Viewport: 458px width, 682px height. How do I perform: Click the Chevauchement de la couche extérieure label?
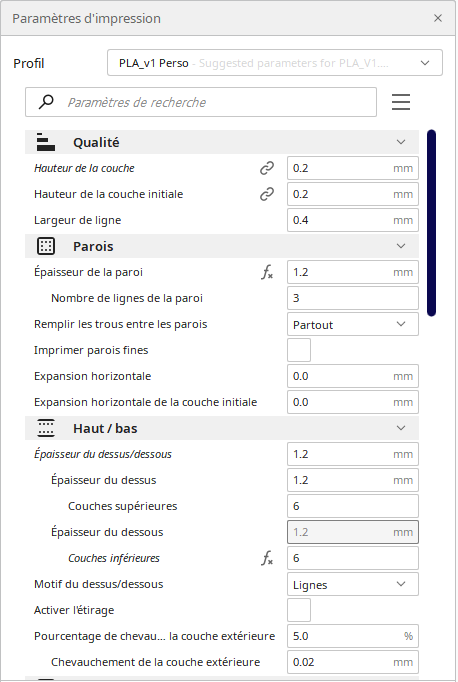[155, 662]
